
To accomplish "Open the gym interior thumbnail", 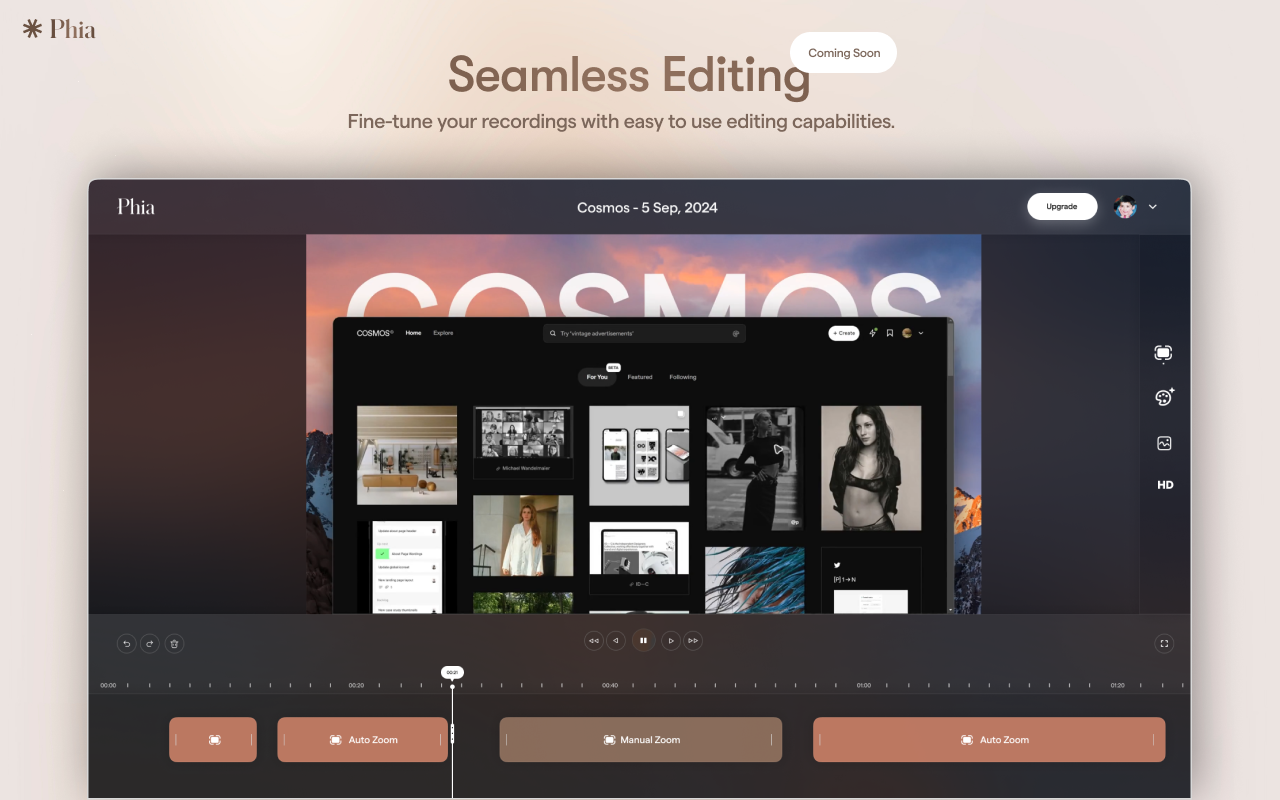I will [407, 455].
